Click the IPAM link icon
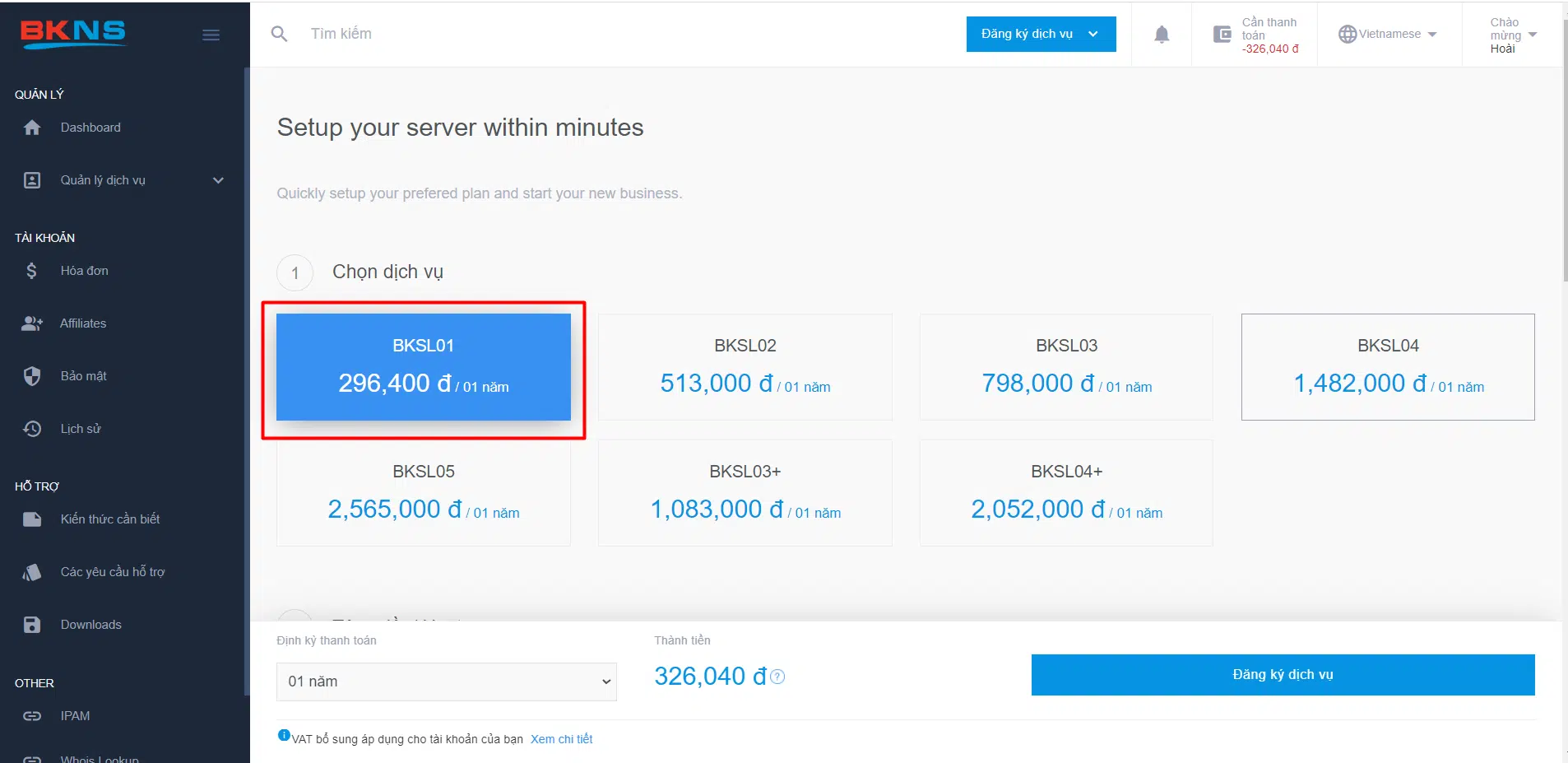The height and width of the screenshot is (763, 1568). (32, 716)
